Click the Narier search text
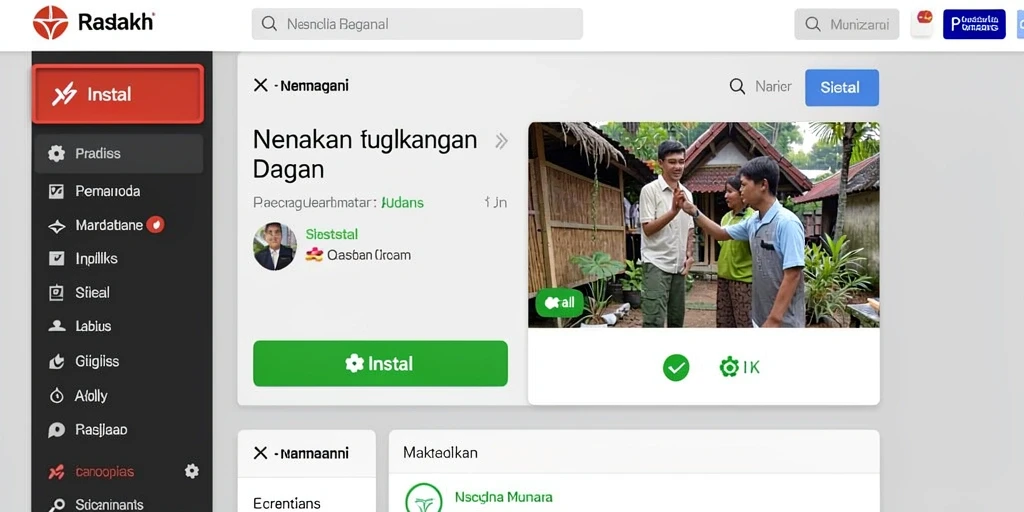 773,86
